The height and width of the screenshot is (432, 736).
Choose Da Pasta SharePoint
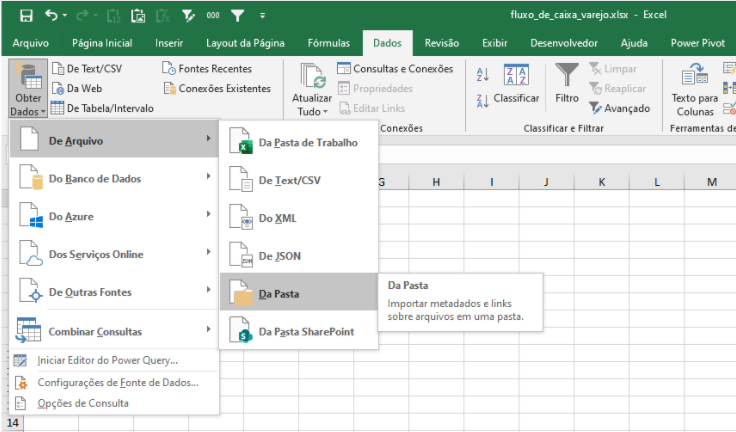[299, 332]
